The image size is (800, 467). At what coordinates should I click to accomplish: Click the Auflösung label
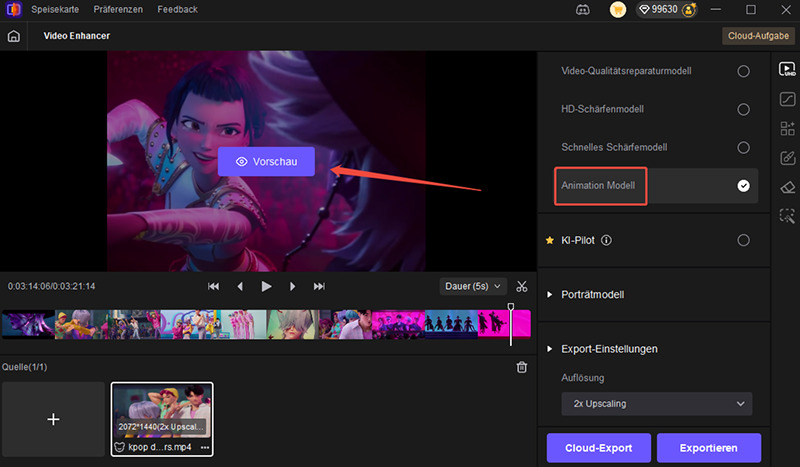coord(583,378)
